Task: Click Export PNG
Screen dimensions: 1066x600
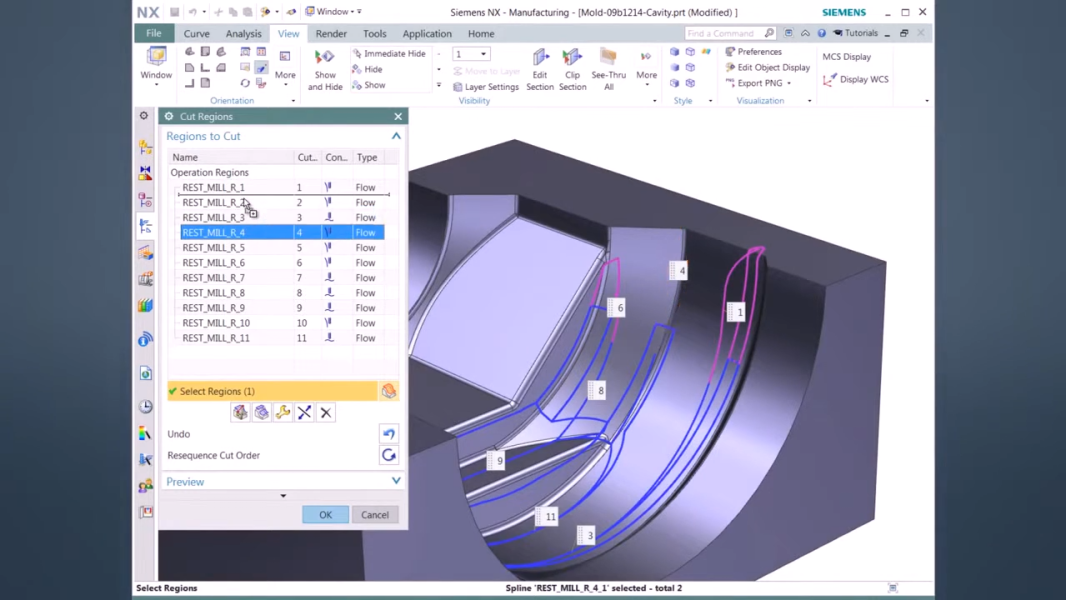Action: (754, 83)
